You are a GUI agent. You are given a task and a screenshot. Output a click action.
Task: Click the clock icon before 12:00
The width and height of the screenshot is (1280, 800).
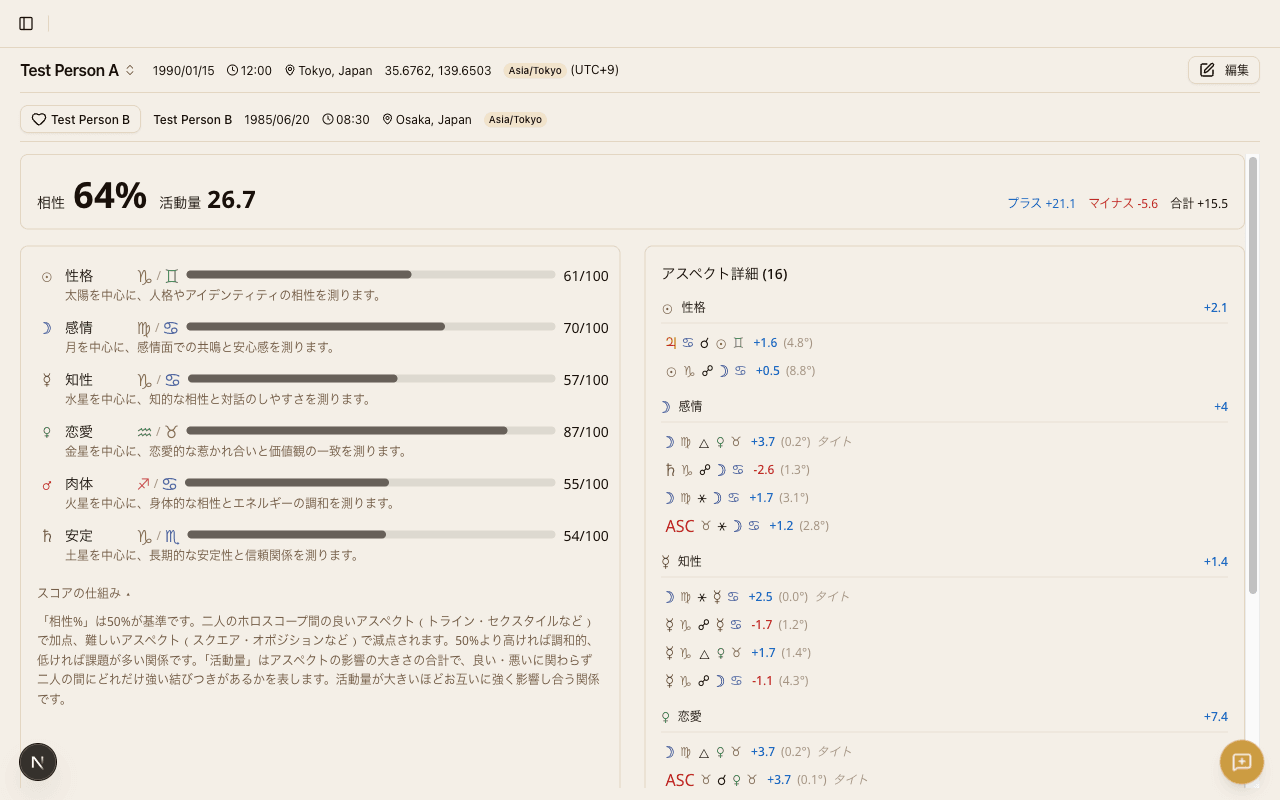point(231,70)
